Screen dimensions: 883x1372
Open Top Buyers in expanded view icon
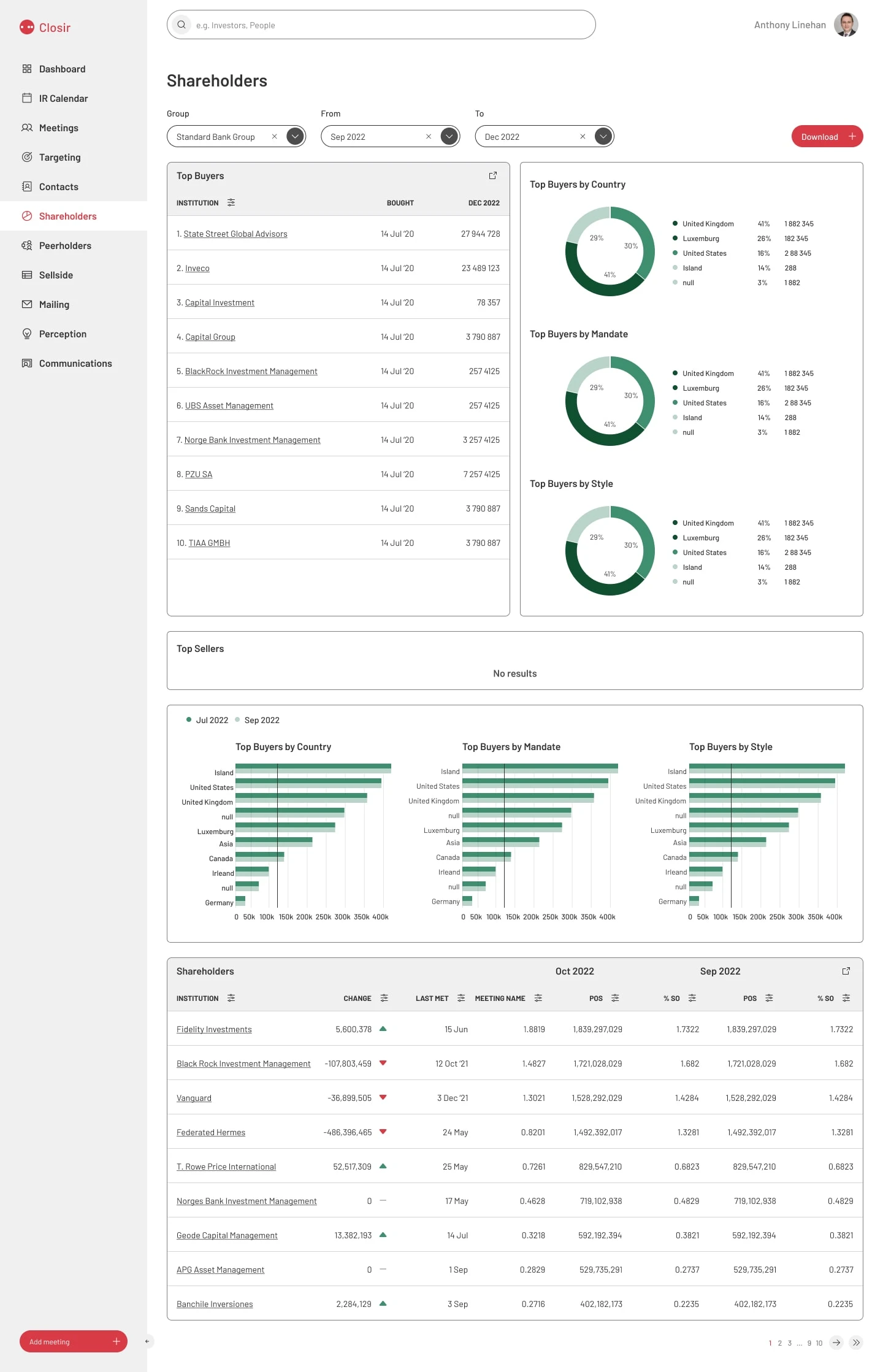click(x=493, y=175)
